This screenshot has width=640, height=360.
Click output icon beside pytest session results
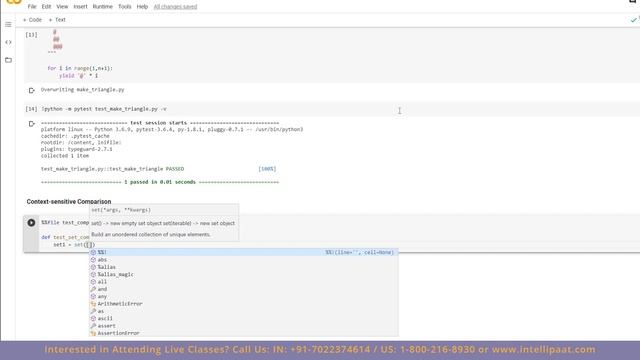coord(31,124)
